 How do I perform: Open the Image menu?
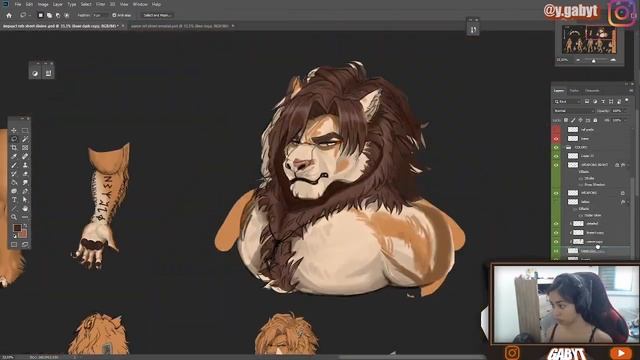click(43, 4)
